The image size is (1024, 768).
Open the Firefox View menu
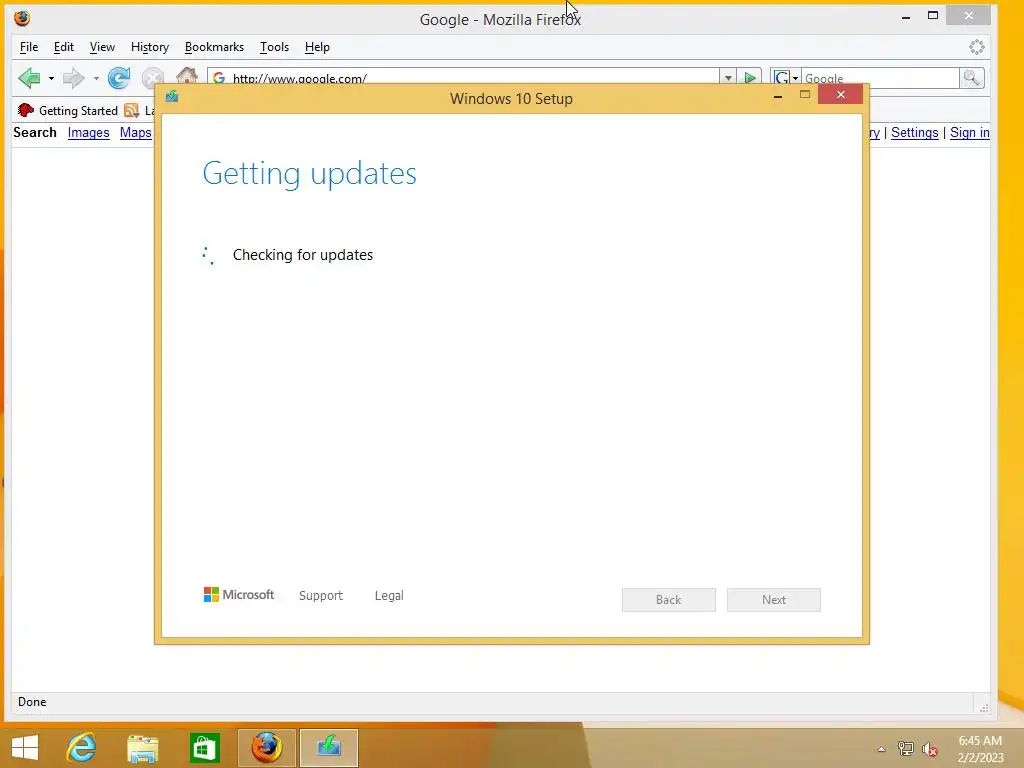pyautogui.click(x=102, y=47)
